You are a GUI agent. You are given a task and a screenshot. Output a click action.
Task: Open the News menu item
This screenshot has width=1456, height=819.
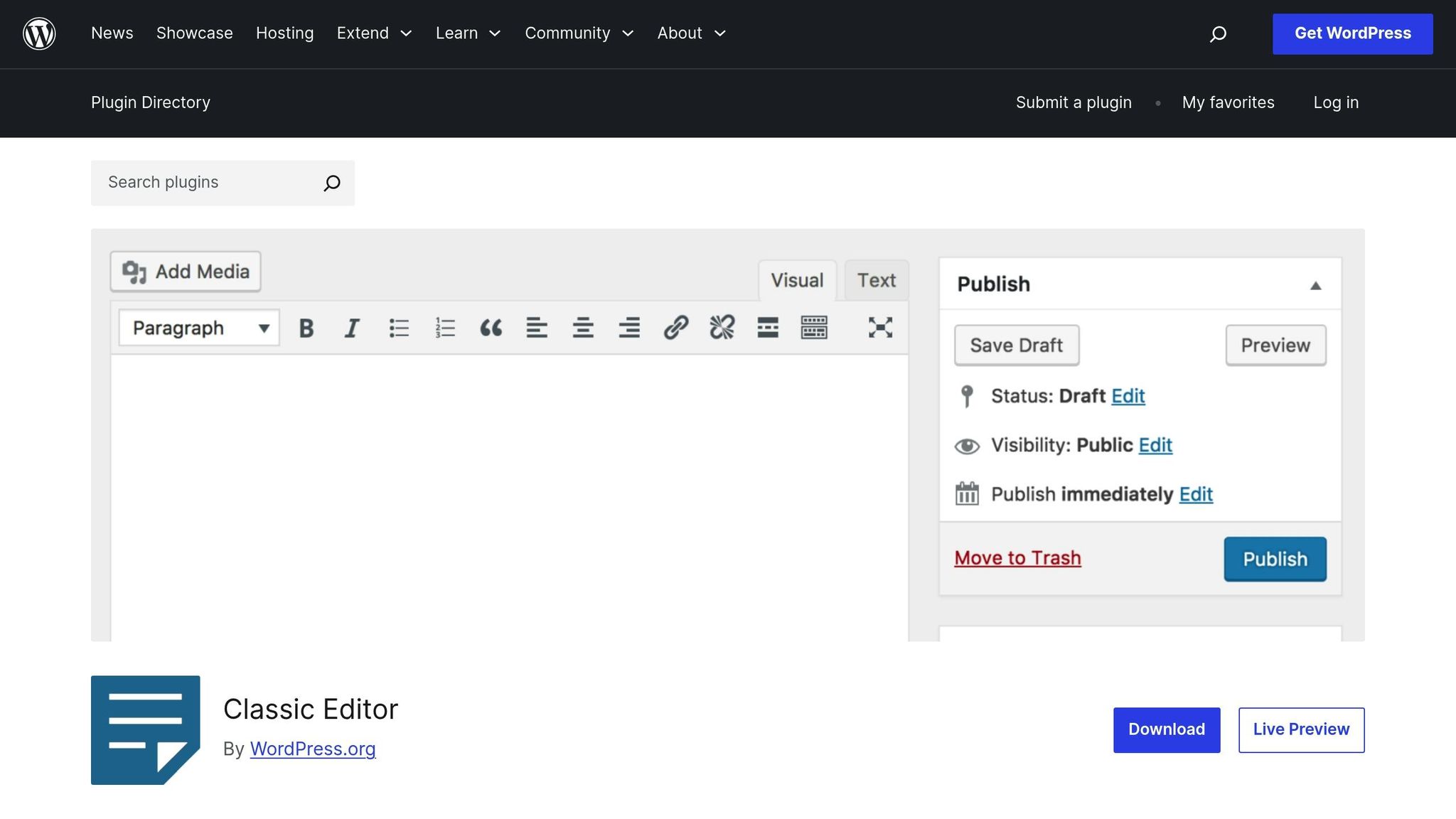pos(112,33)
